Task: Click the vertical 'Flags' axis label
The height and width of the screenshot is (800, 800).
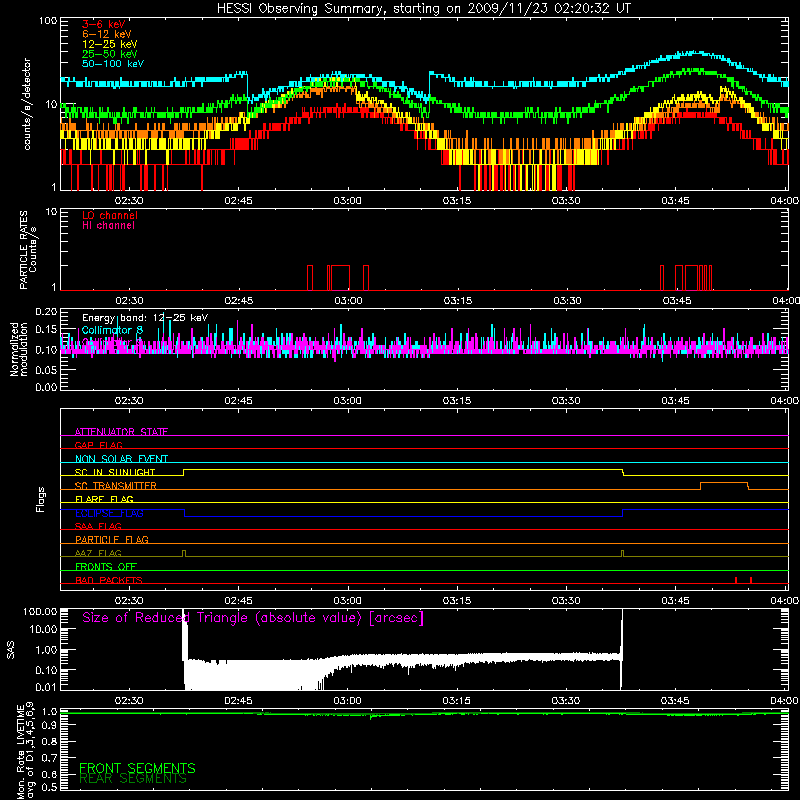Action: (40, 499)
